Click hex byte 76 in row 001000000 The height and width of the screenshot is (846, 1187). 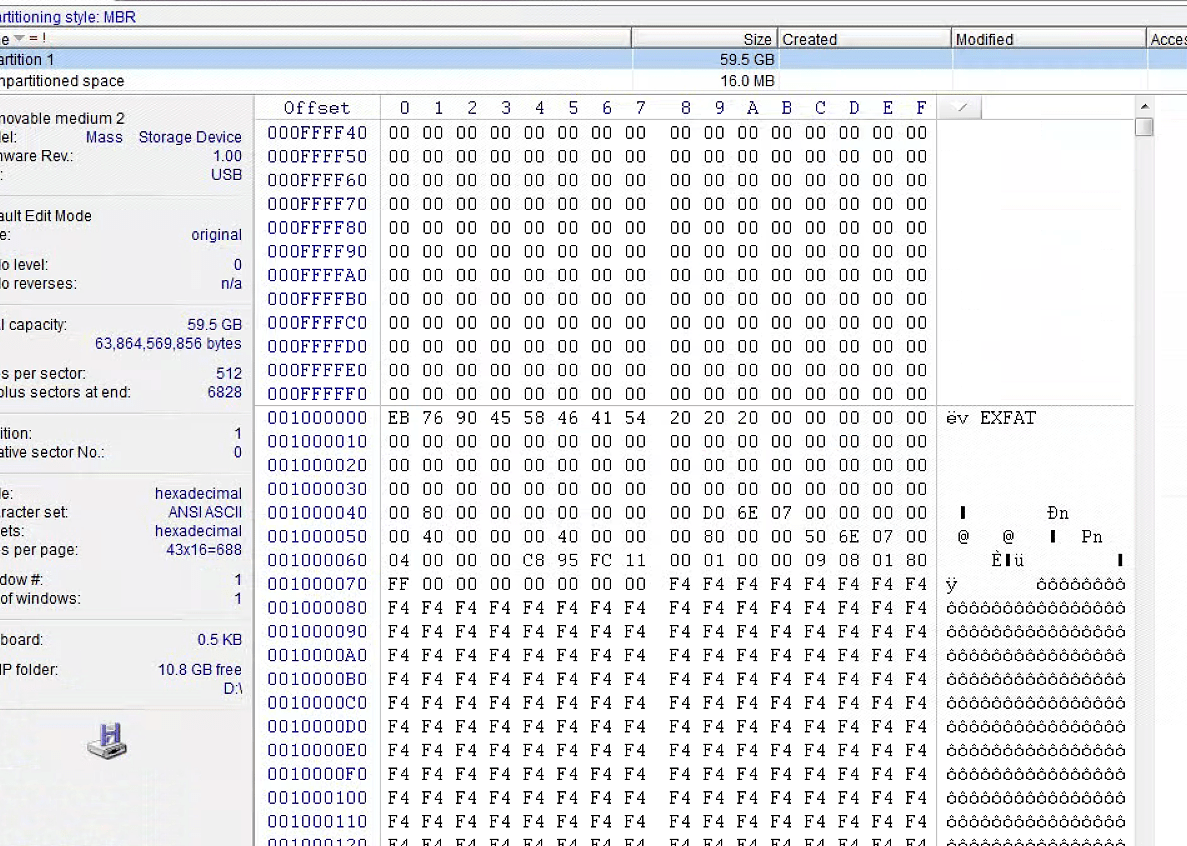433,418
